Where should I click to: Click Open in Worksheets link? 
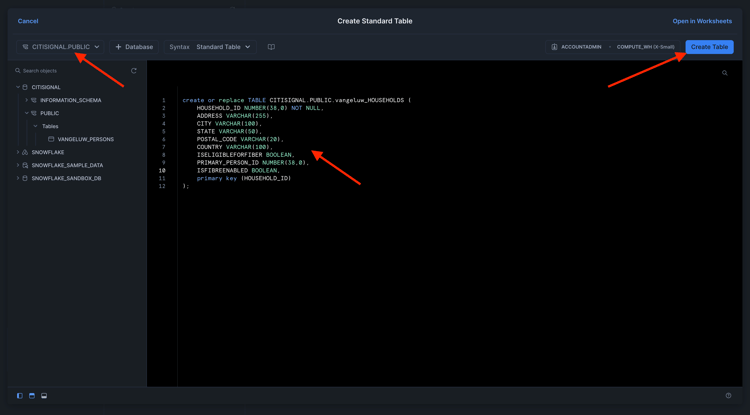coord(702,21)
